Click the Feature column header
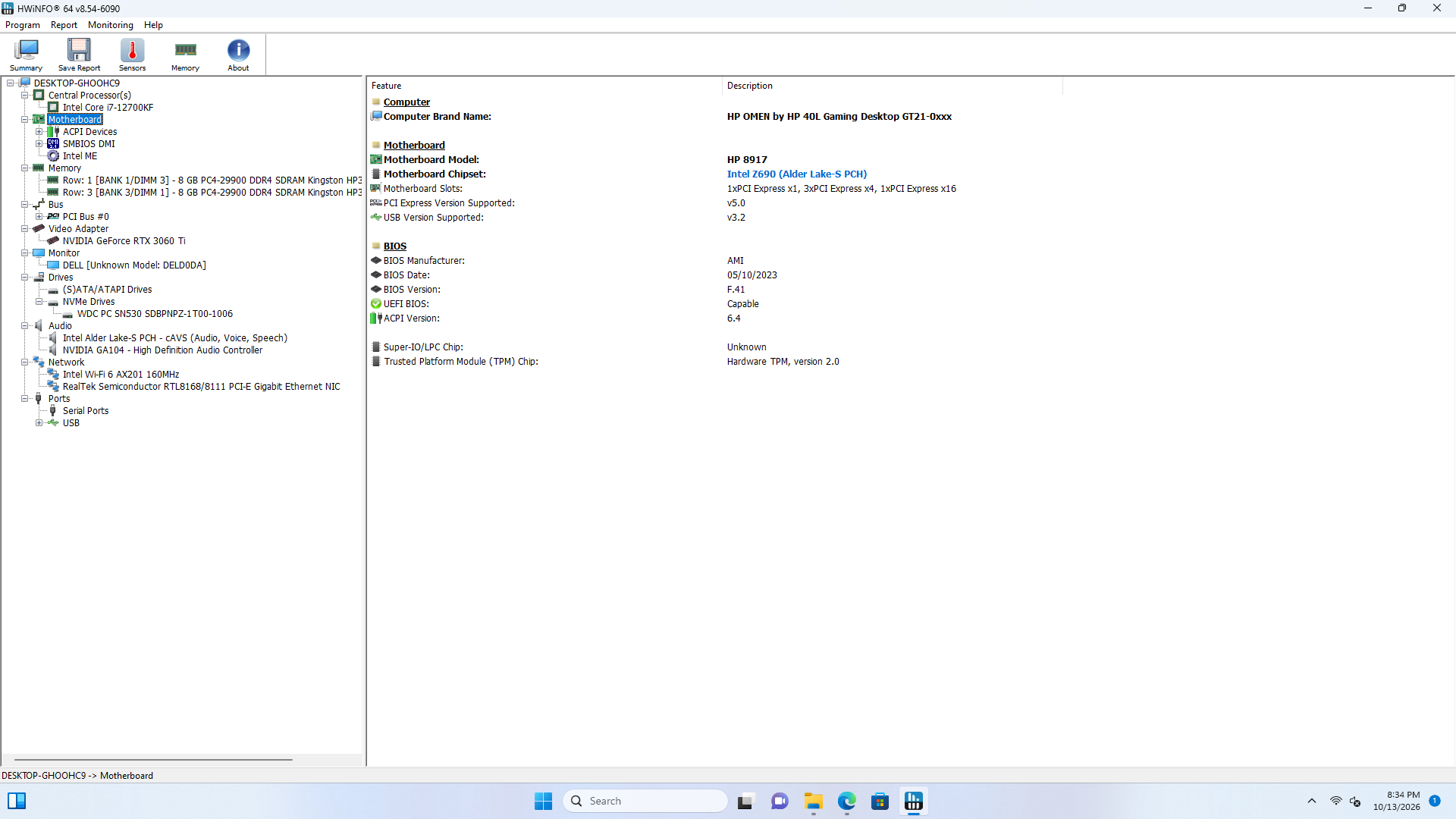The width and height of the screenshot is (1456, 819). coord(544,86)
